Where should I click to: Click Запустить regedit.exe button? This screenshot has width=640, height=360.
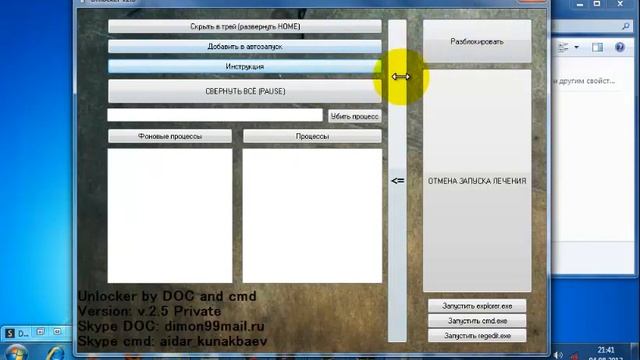click(477, 336)
